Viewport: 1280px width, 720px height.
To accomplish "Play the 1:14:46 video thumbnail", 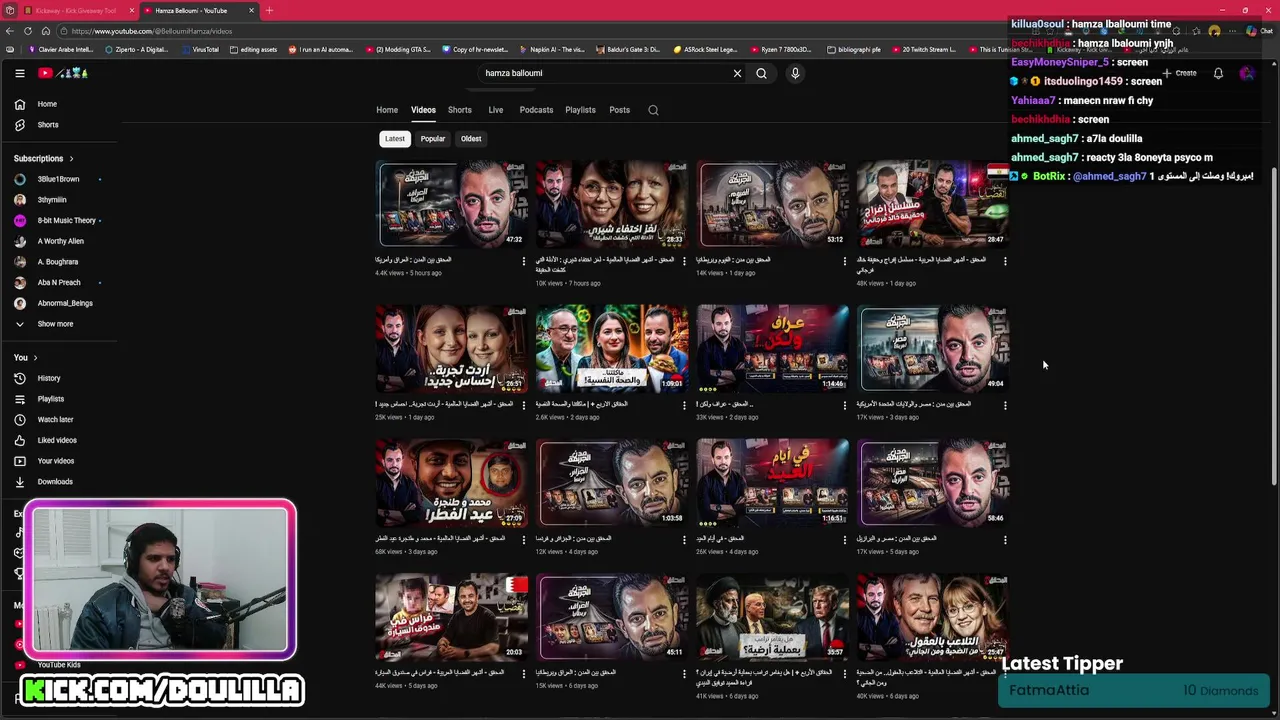I will click(x=773, y=347).
